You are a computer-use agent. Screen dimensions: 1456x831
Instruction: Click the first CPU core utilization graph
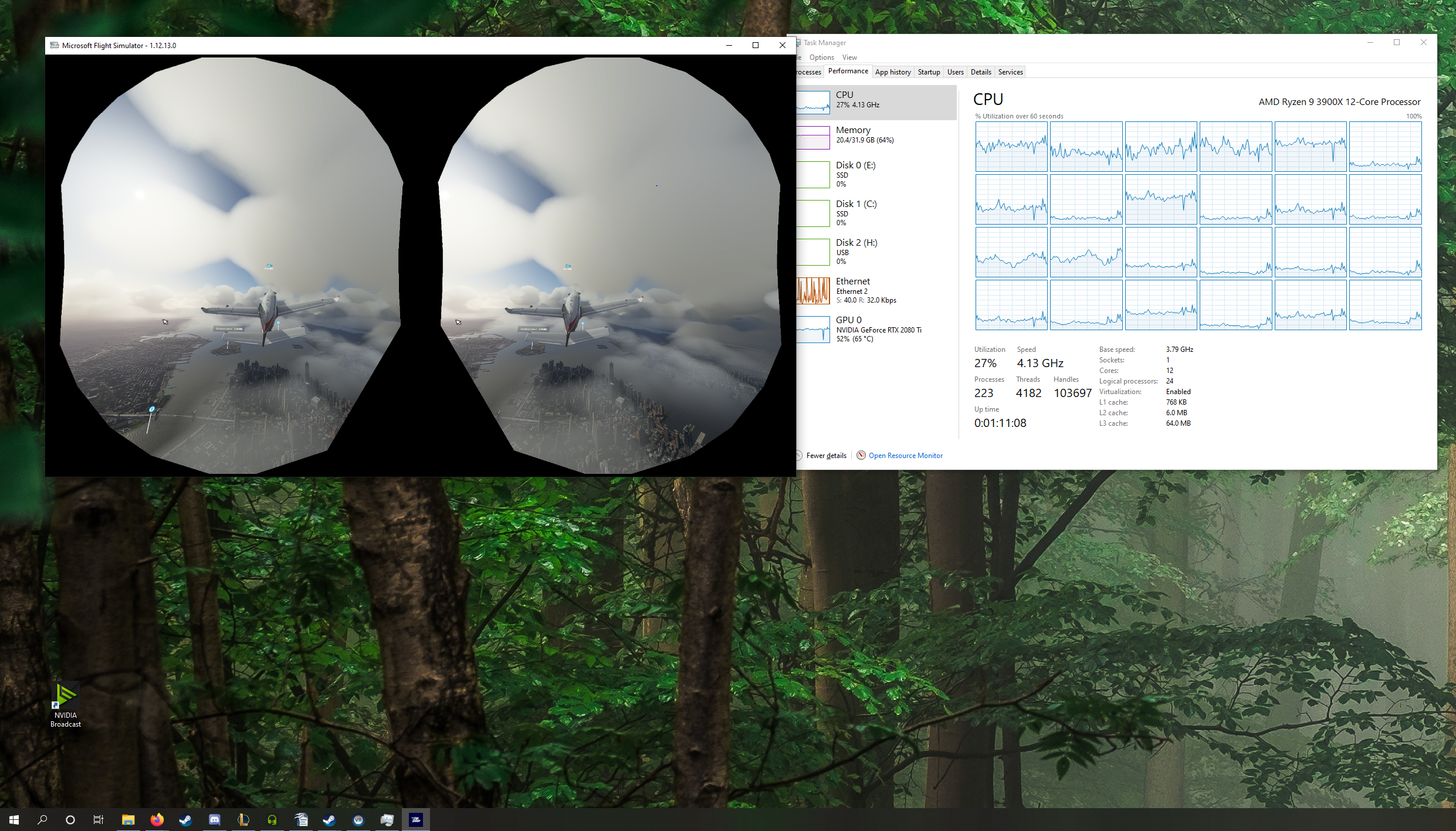(x=1011, y=147)
